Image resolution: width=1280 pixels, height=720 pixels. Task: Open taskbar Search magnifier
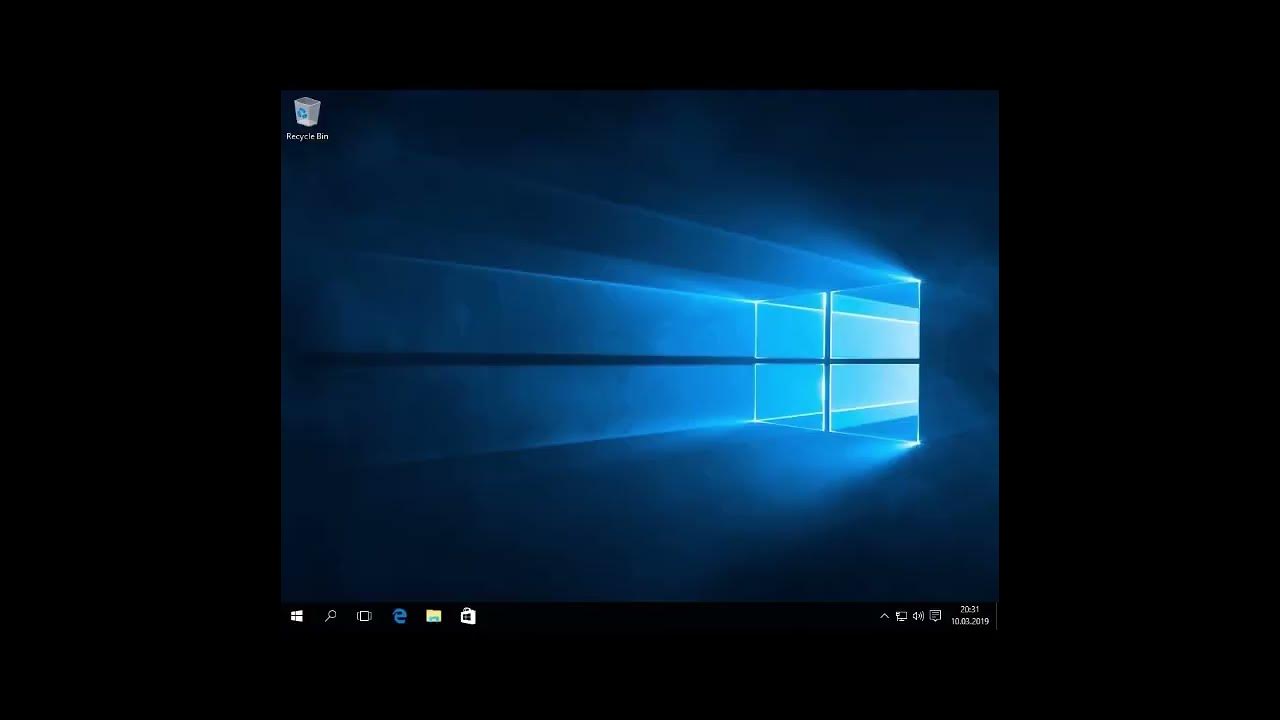pyautogui.click(x=331, y=617)
